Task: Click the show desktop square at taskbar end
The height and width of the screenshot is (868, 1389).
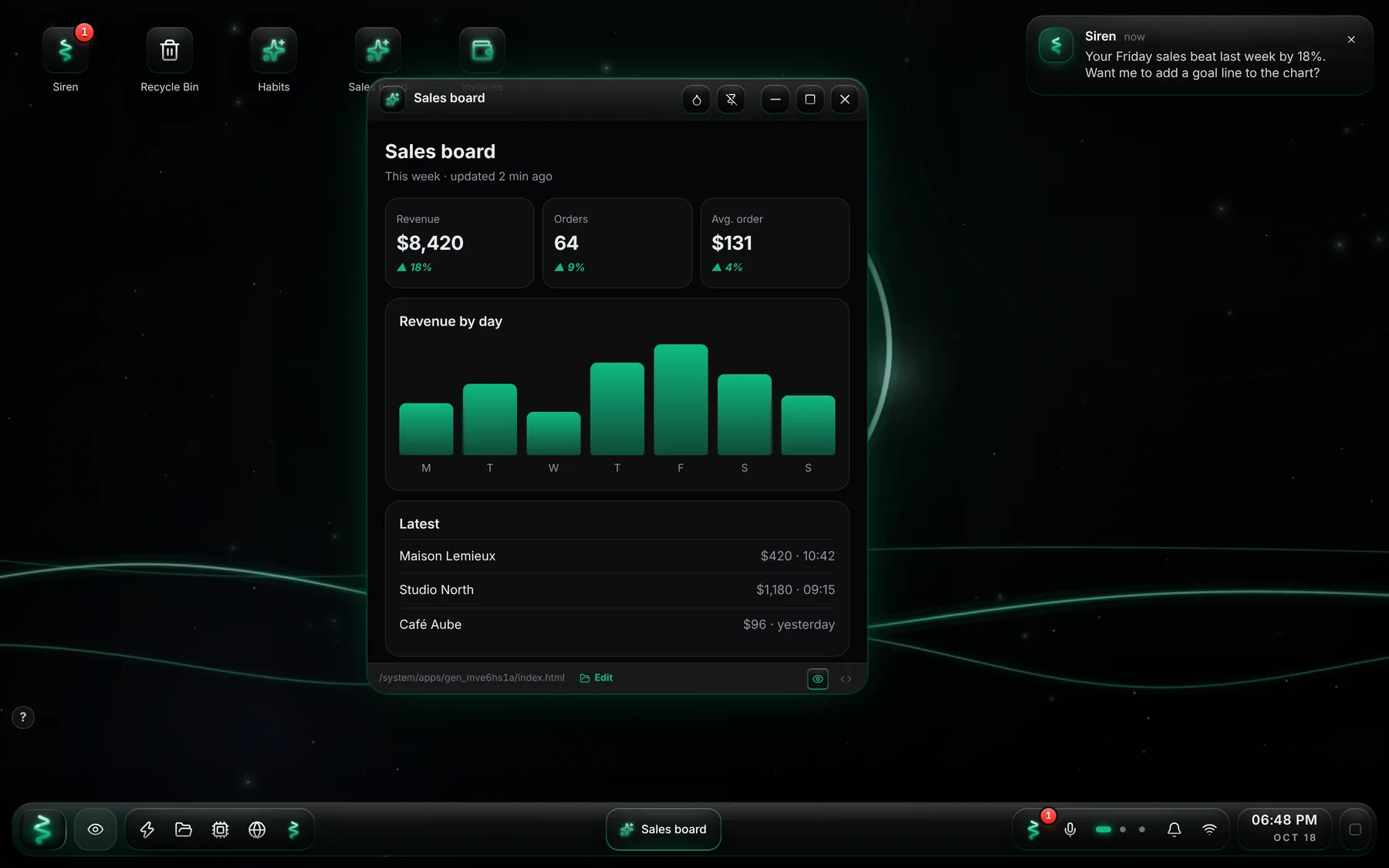Action: [1355, 829]
